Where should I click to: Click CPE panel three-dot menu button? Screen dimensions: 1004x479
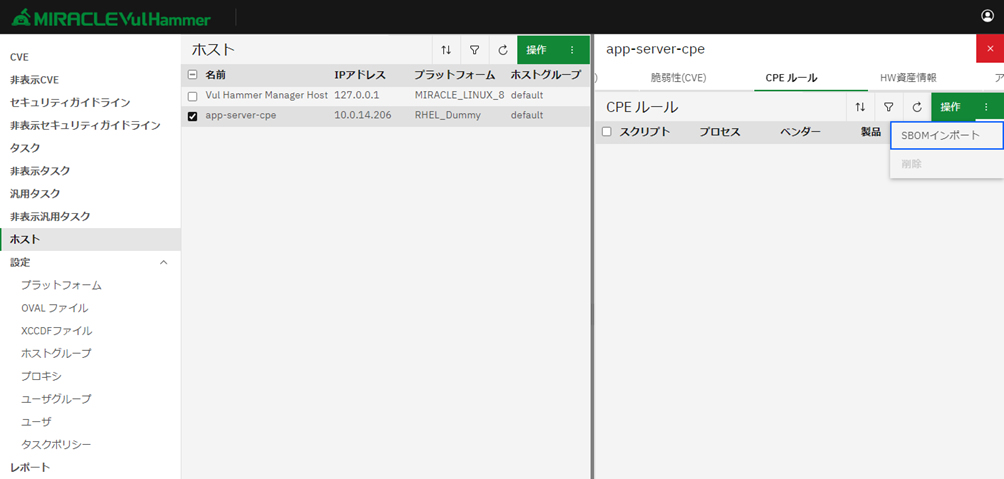(x=986, y=107)
